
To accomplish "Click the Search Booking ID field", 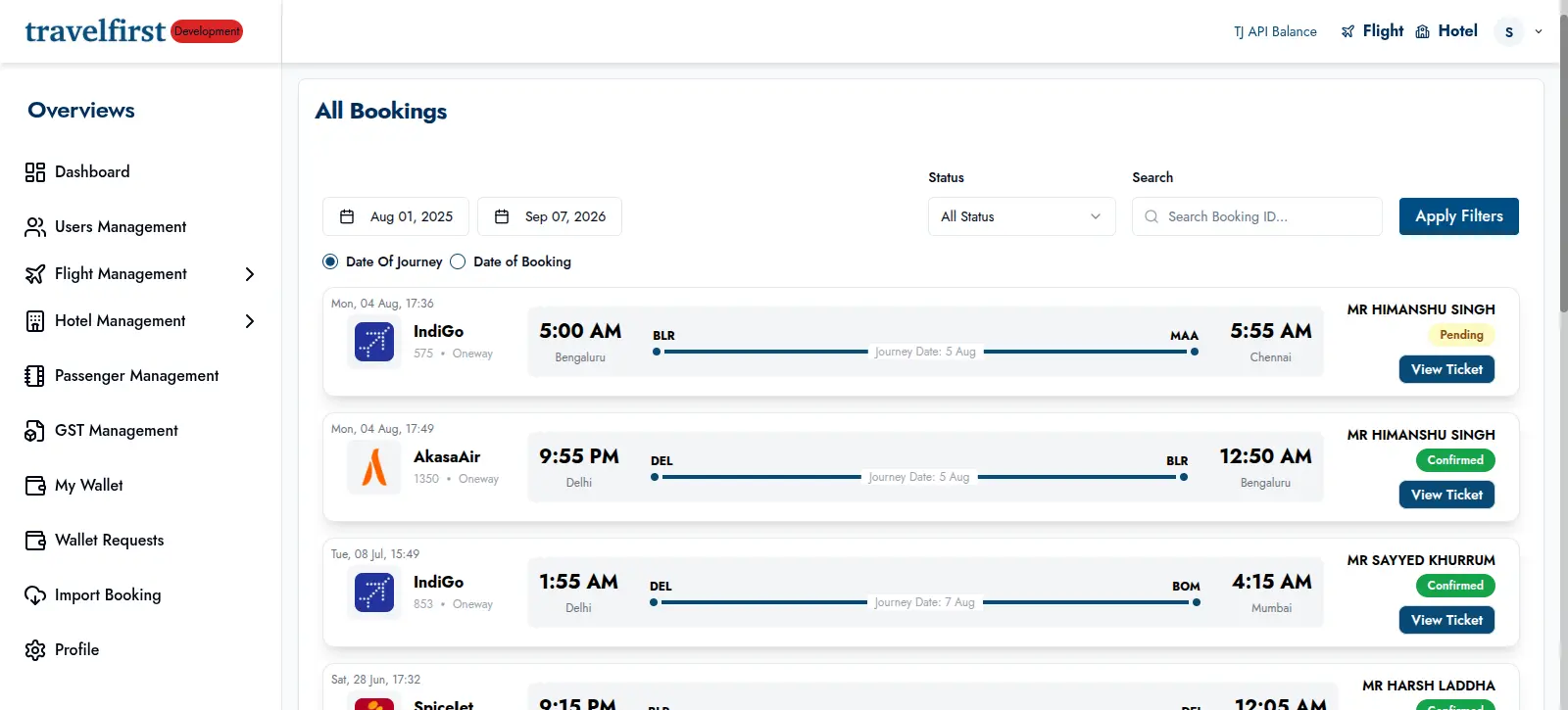I will 1257,216.
